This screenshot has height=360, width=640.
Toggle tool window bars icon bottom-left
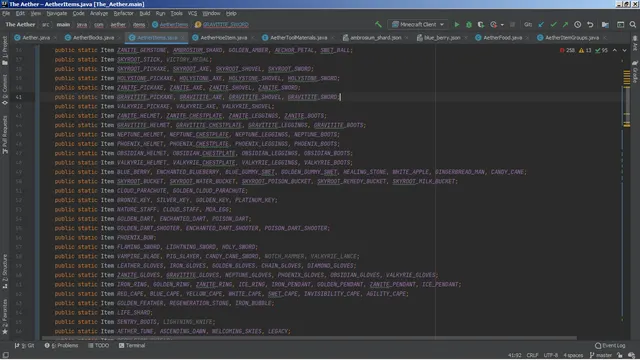click(x=5, y=355)
